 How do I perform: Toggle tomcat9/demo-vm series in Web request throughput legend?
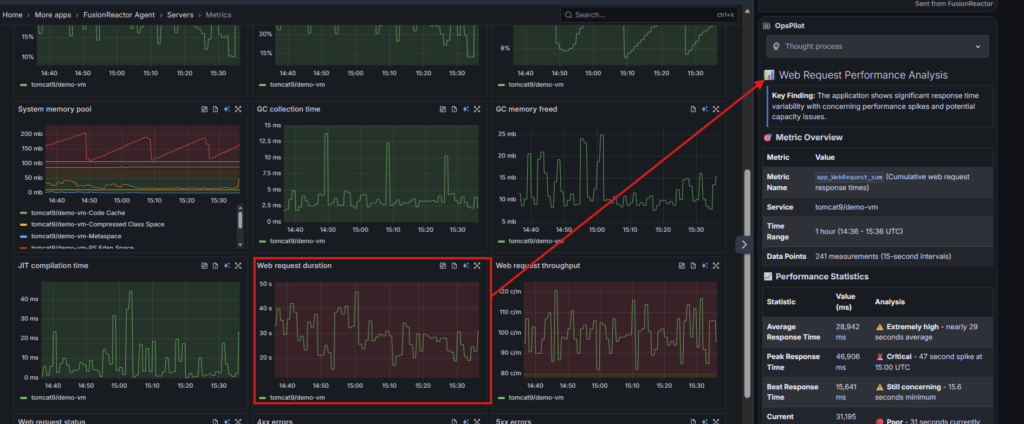pos(536,397)
